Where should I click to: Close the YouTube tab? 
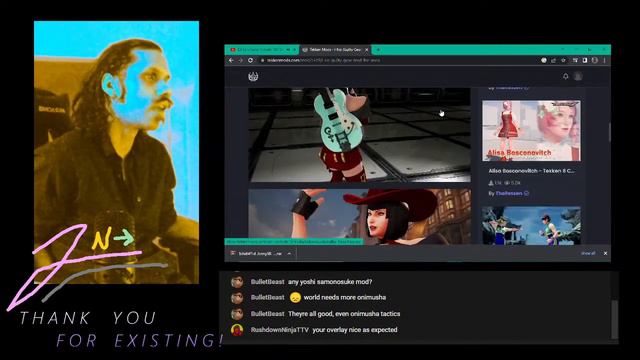[294, 50]
